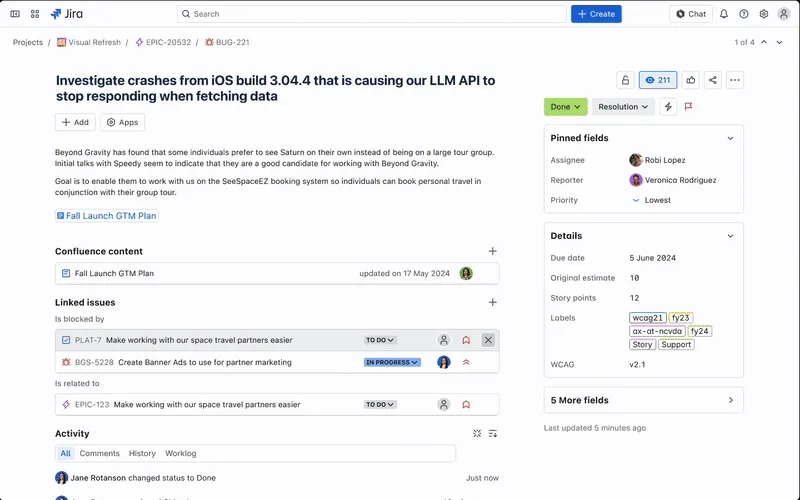Click avatar in Fall Launch GTM Plan row
800x500 pixels.
point(466,273)
